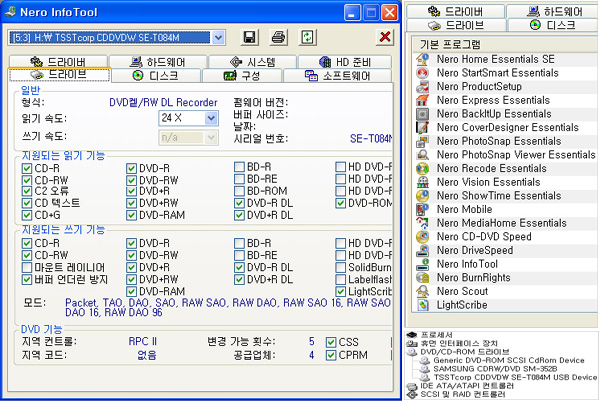Open the drive selection dropdown arrow
Screen dimensions: 600x403
(218, 38)
